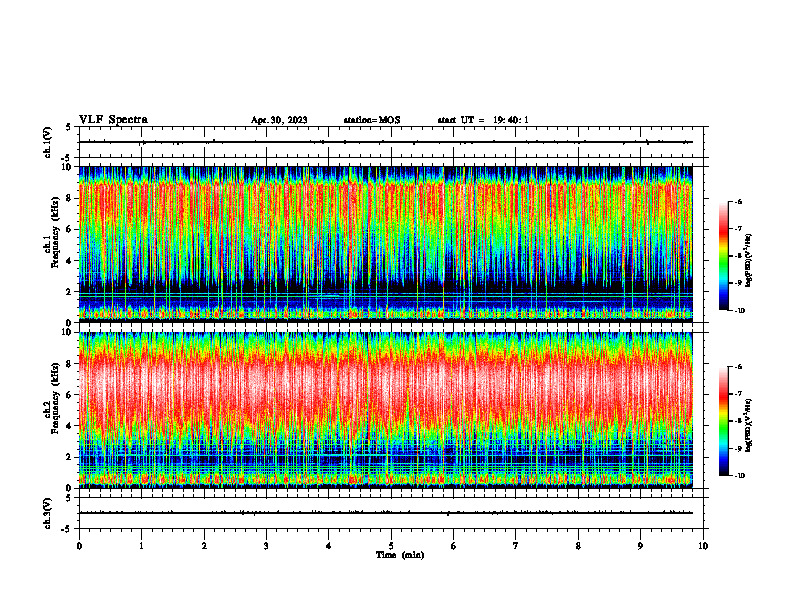Click the "-6" label on ch.1 color bar

[x=738, y=201]
